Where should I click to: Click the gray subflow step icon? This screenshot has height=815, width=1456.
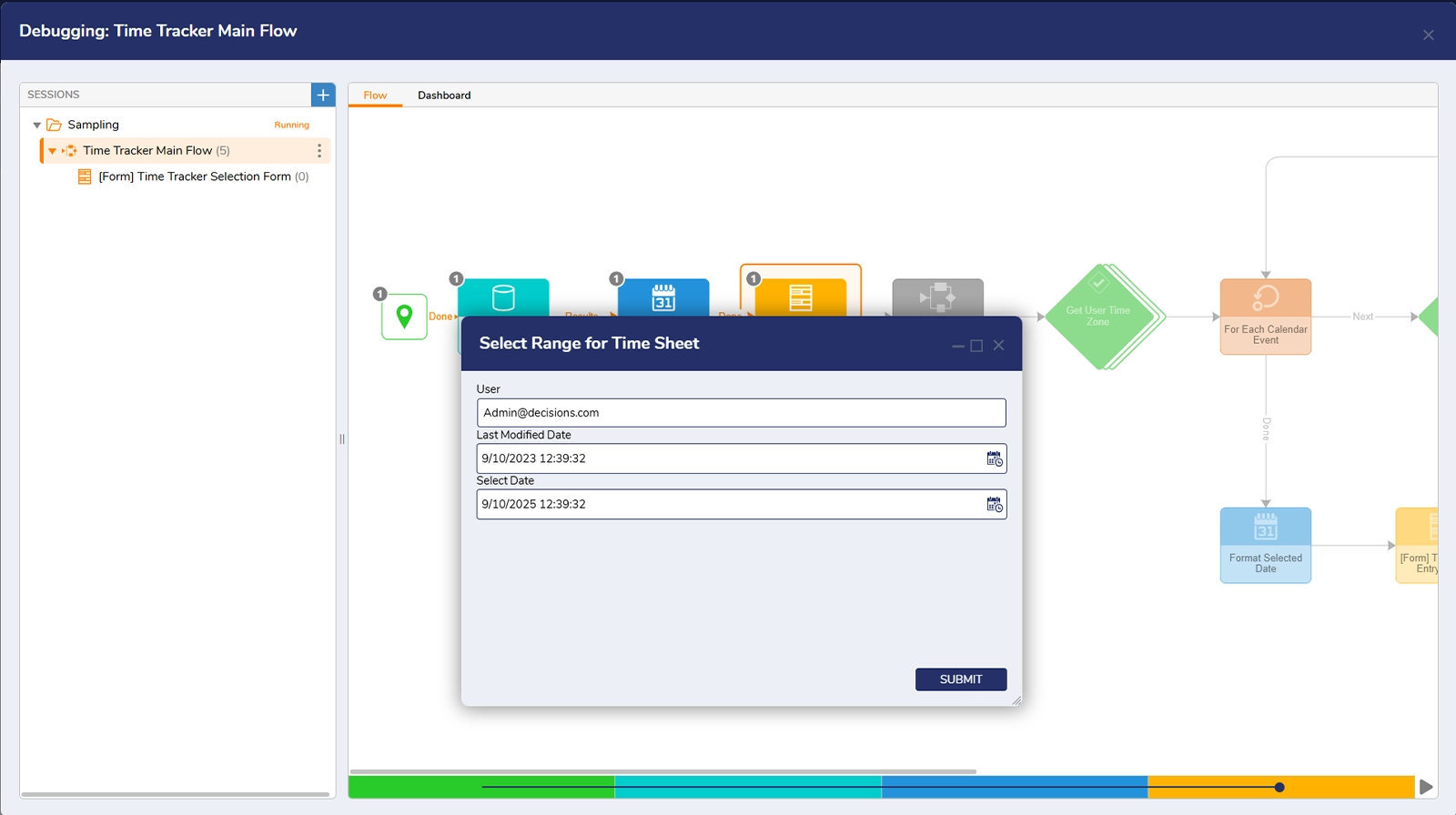937,297
